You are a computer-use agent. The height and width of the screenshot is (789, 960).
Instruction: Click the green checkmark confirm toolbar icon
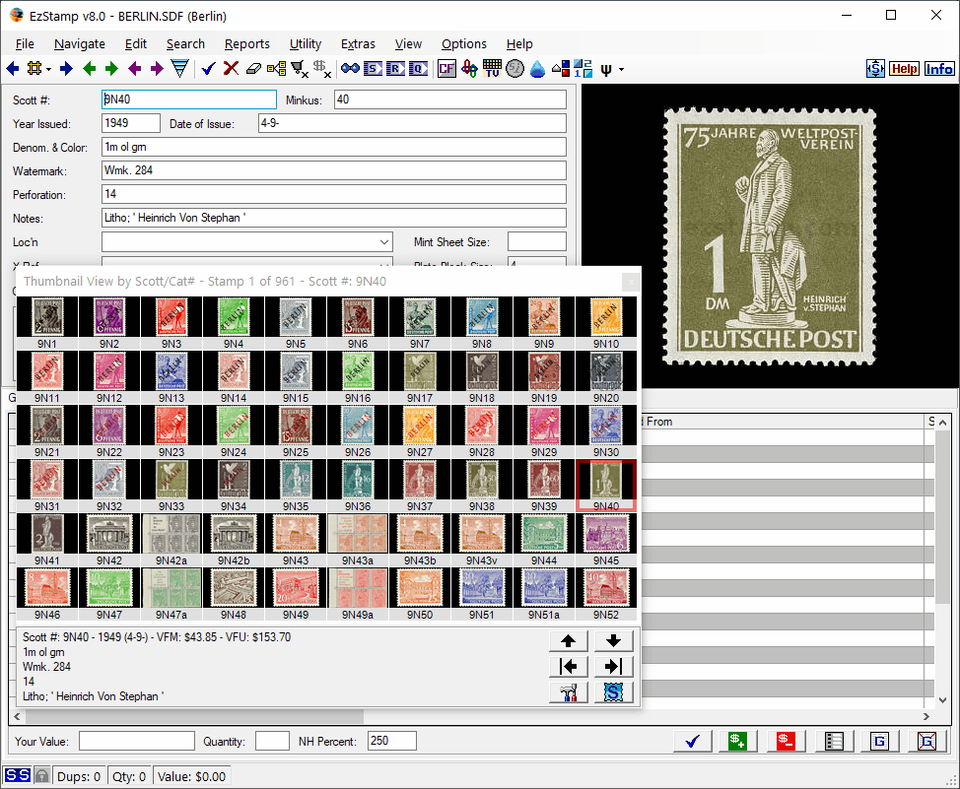[207, 68]
